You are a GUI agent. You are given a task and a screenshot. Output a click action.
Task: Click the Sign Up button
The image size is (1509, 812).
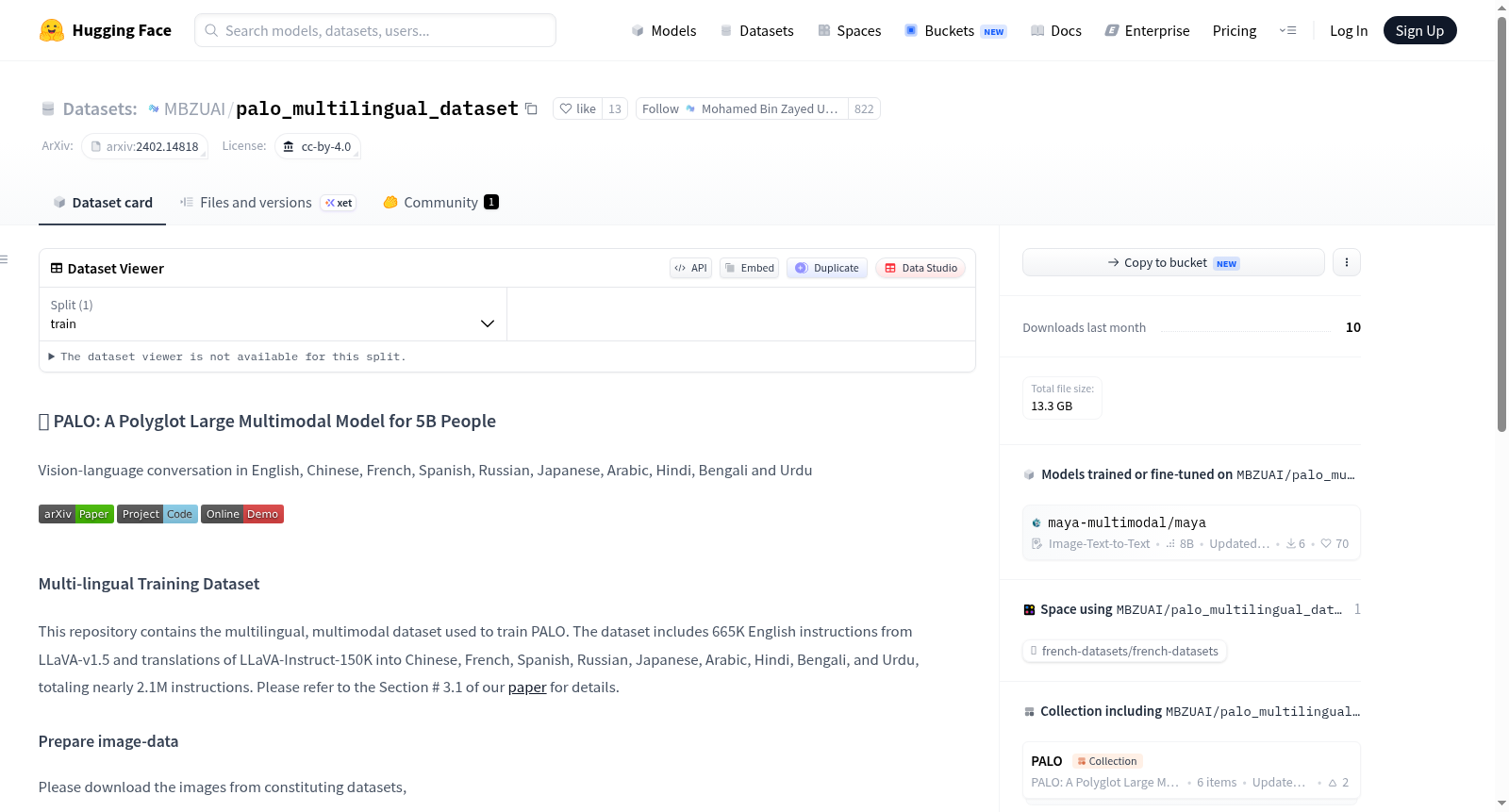click(1419, 30)
